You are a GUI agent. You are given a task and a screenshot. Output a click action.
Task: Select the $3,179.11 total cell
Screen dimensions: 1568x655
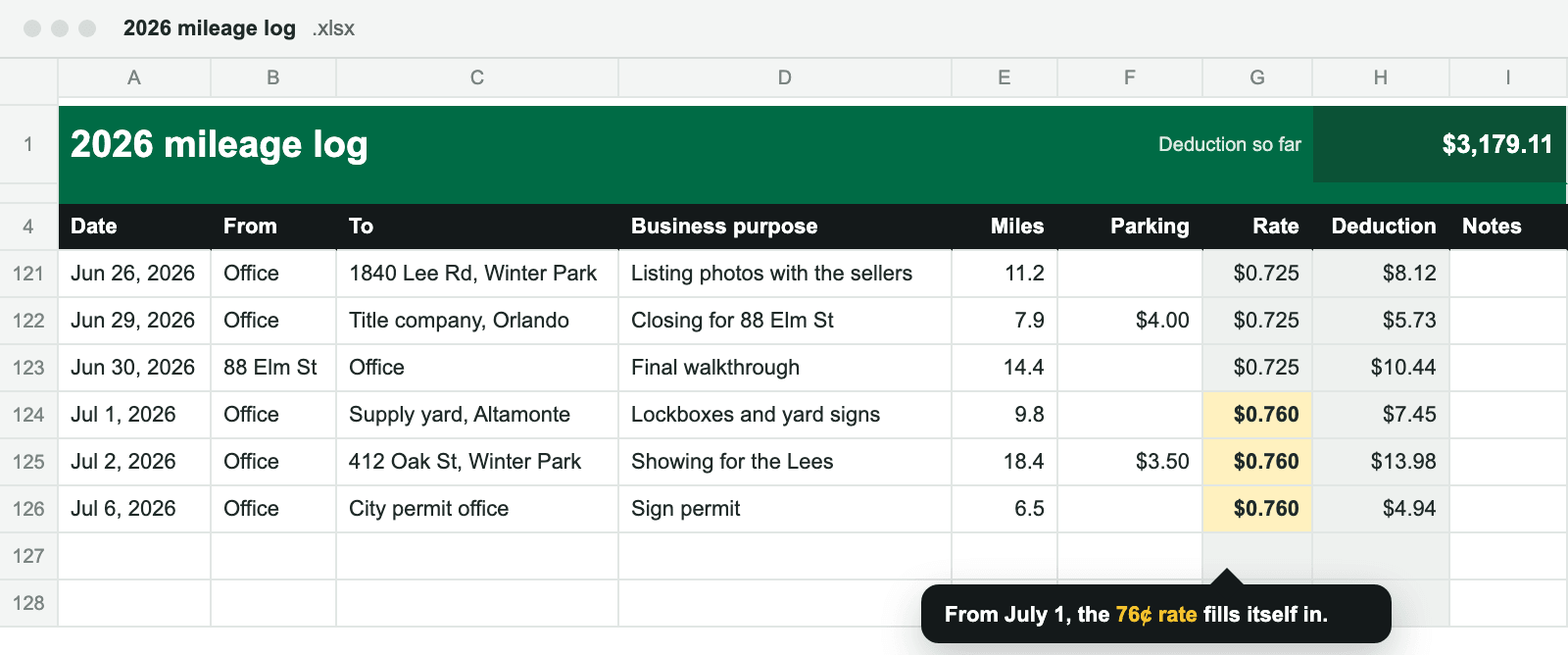(1440, 144)
